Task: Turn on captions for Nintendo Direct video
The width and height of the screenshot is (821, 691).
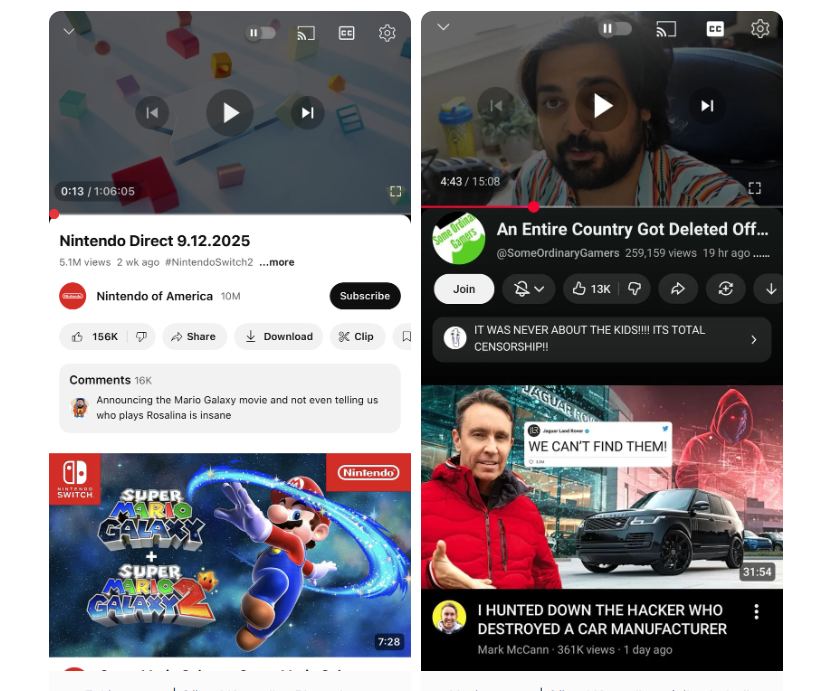Action: pos(346,33)
